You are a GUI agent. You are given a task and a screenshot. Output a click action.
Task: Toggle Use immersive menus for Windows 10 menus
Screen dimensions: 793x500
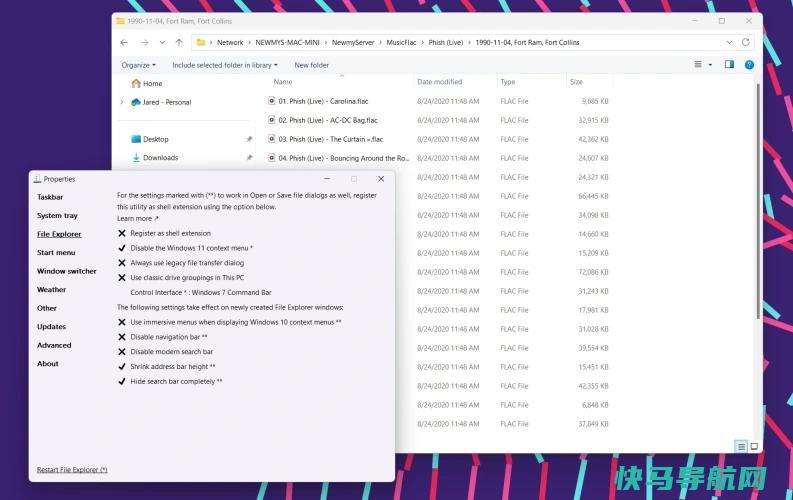[x=230, y=322]
